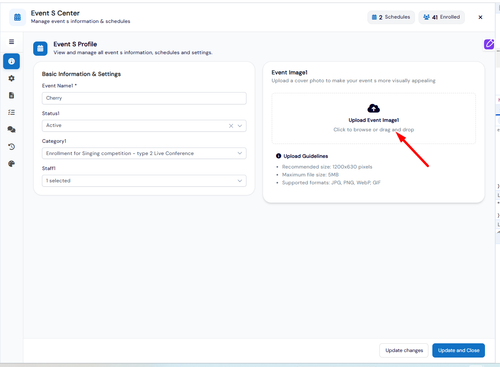The height and width of the screenshot is (367, 500).
Task: Open the Staff 1 selected dropdown
Action: 144,181
